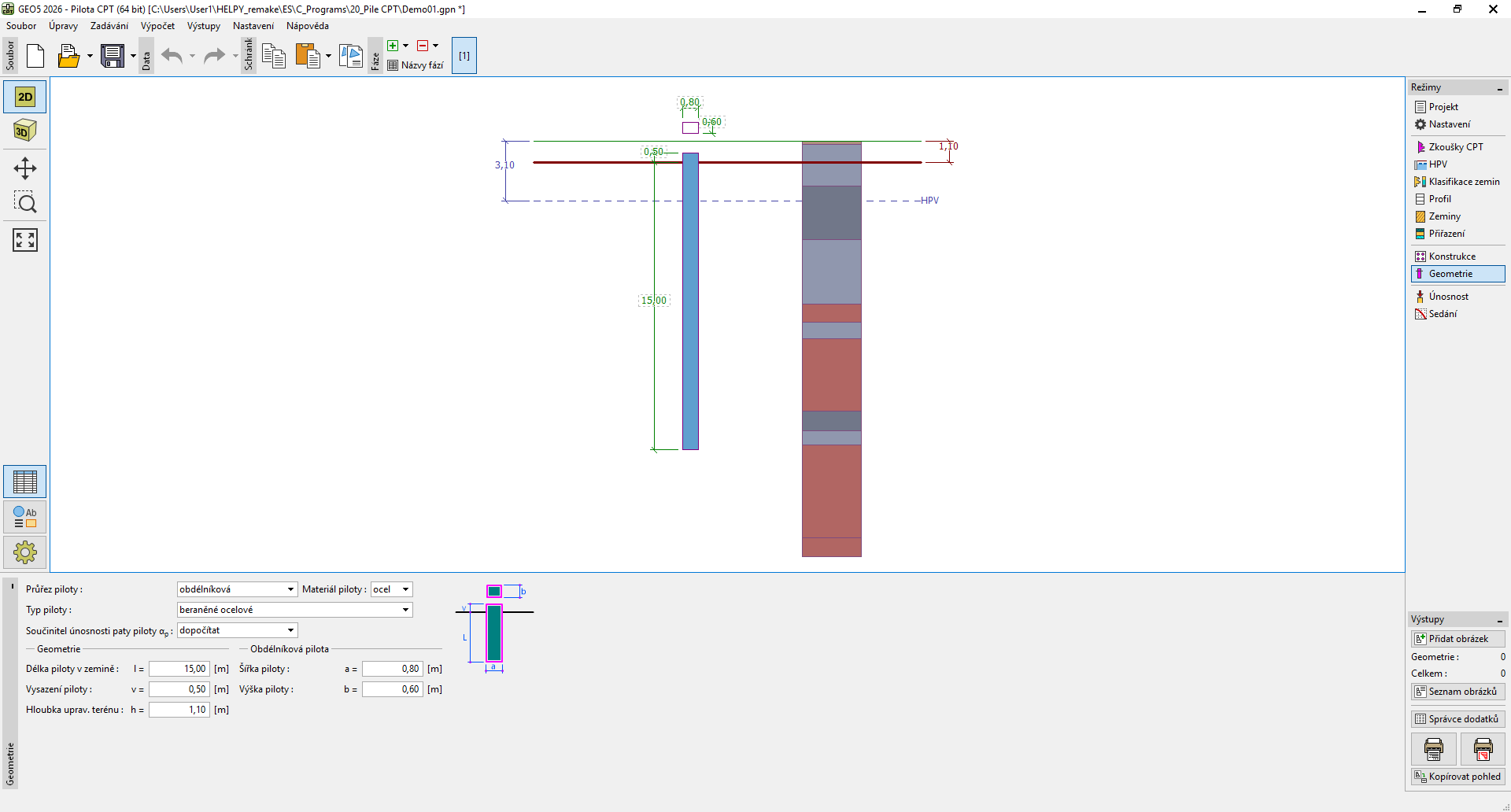Select the pan/move view tool
The width and height of the screenshot is (1511, 812).
pos(25,168)
